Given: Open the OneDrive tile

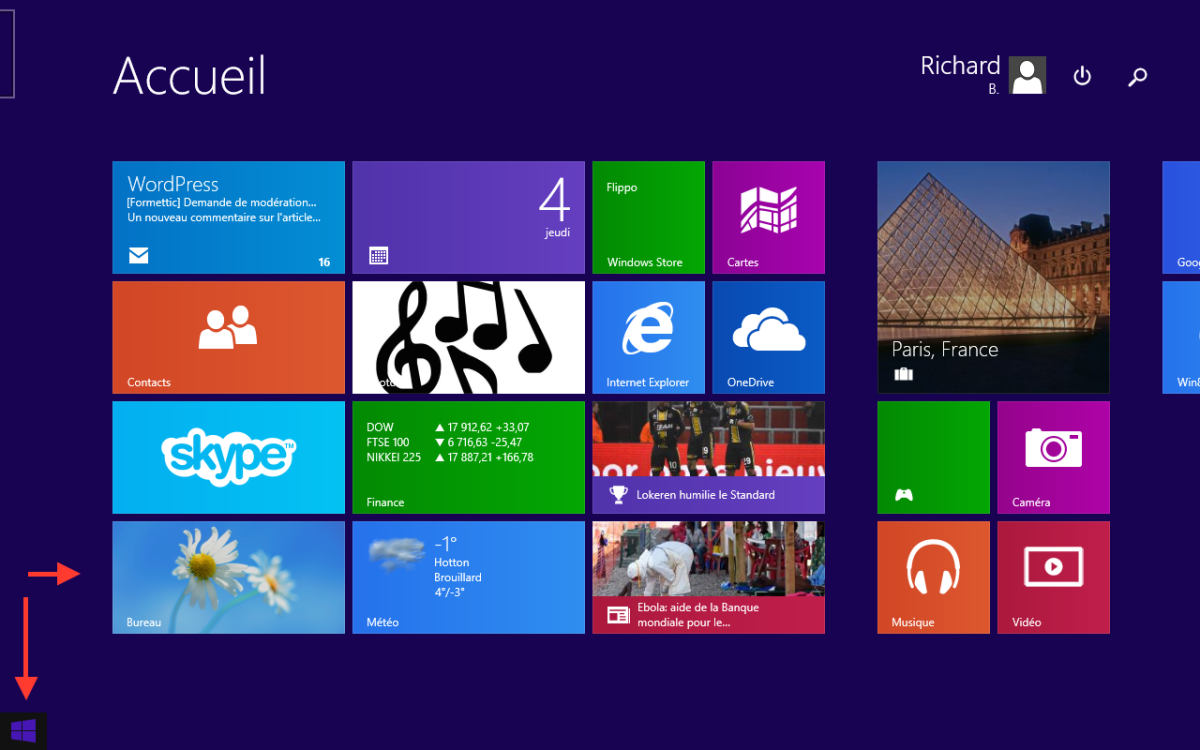Looking at the screenshot, I should (x=768, y=337).
